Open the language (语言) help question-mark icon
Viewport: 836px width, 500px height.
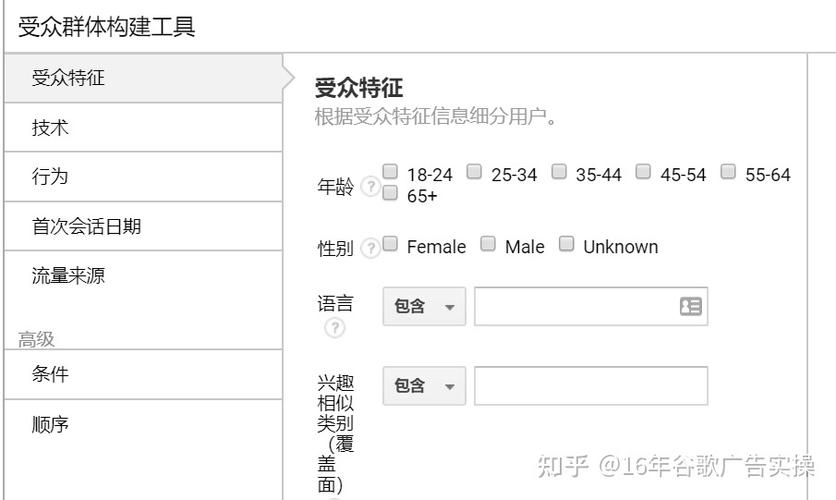coord(335,327)
